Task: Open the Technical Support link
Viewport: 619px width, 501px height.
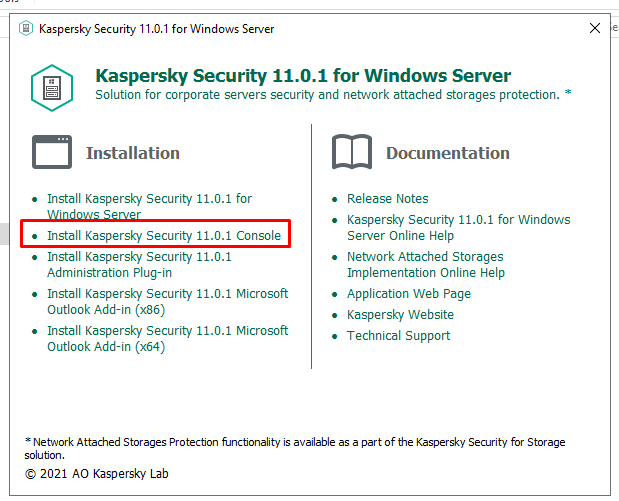Action: 398,336
